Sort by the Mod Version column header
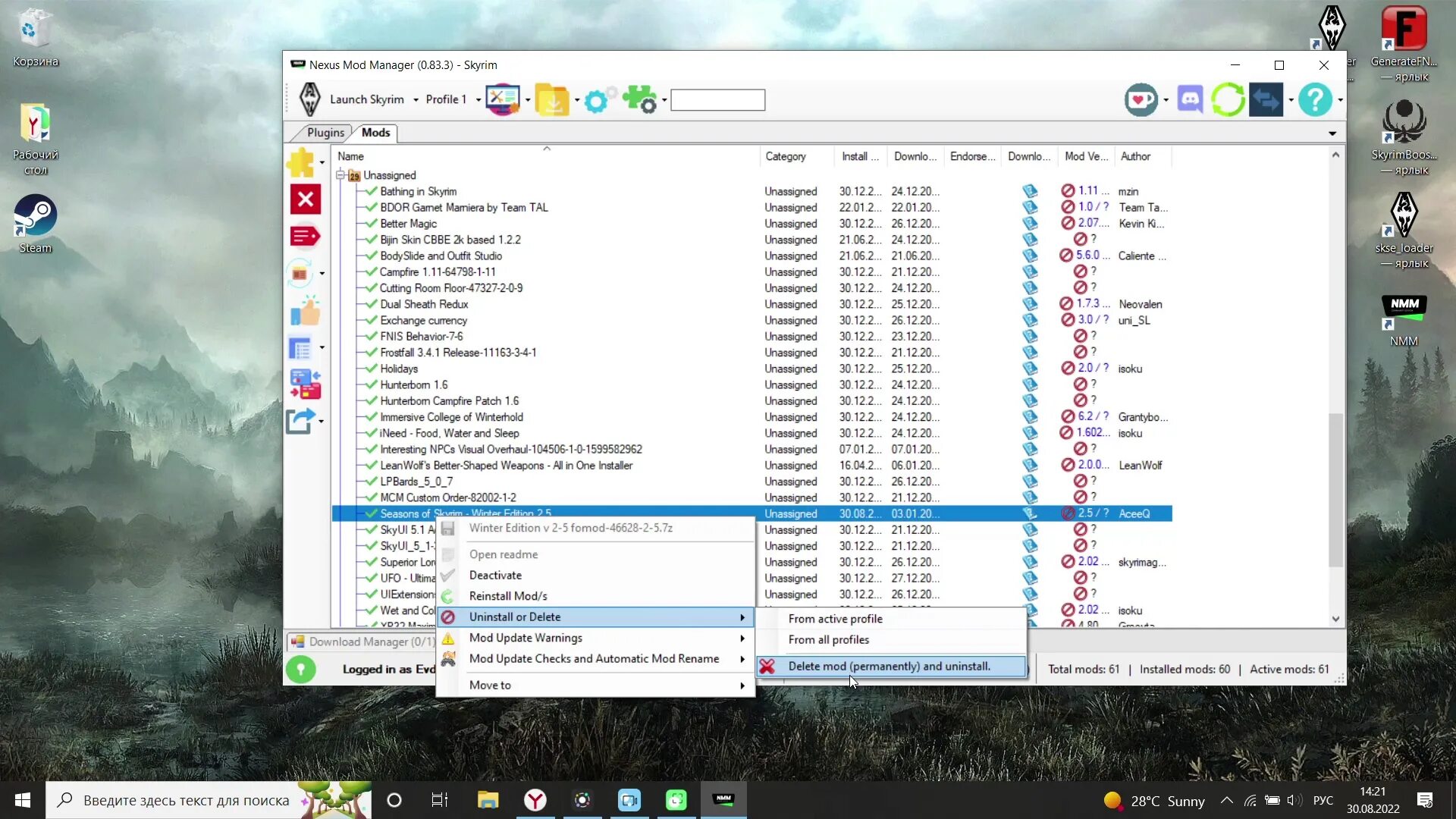This screenshot has height=819, width=1456. click(1086, 156)
